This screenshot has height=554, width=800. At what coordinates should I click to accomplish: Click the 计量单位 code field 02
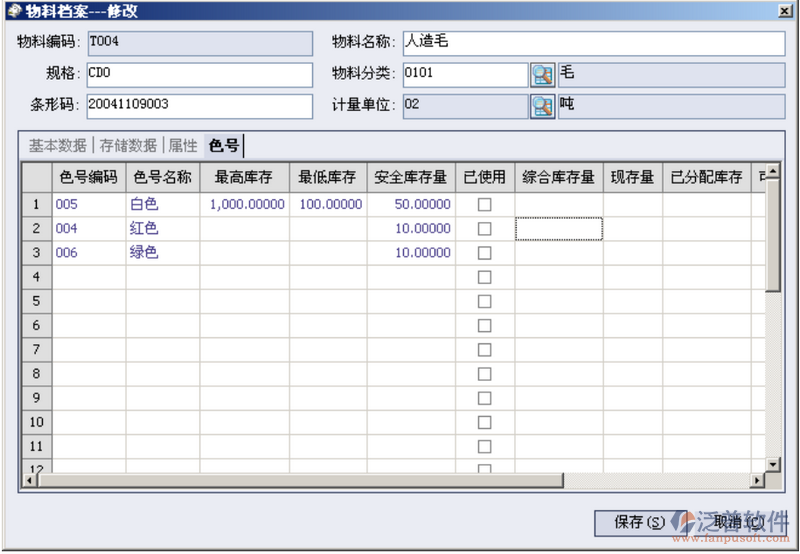coord(465,107)
